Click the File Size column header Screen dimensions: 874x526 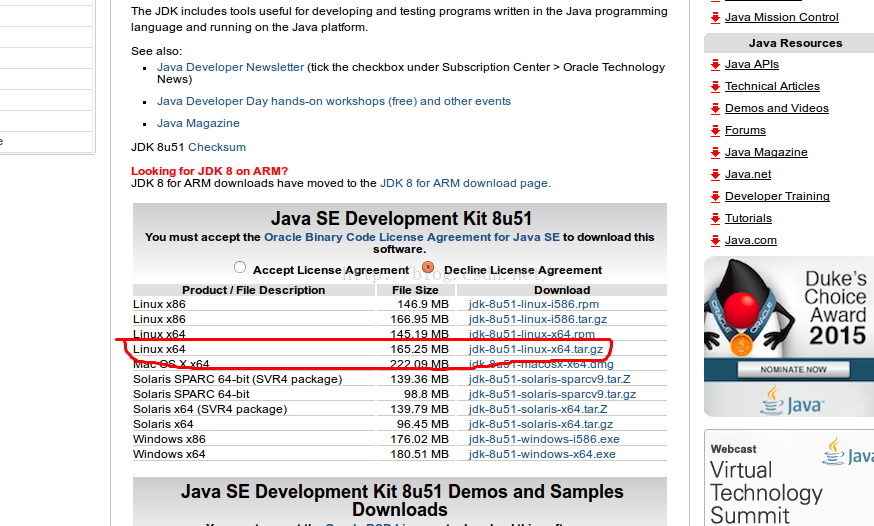415,290
